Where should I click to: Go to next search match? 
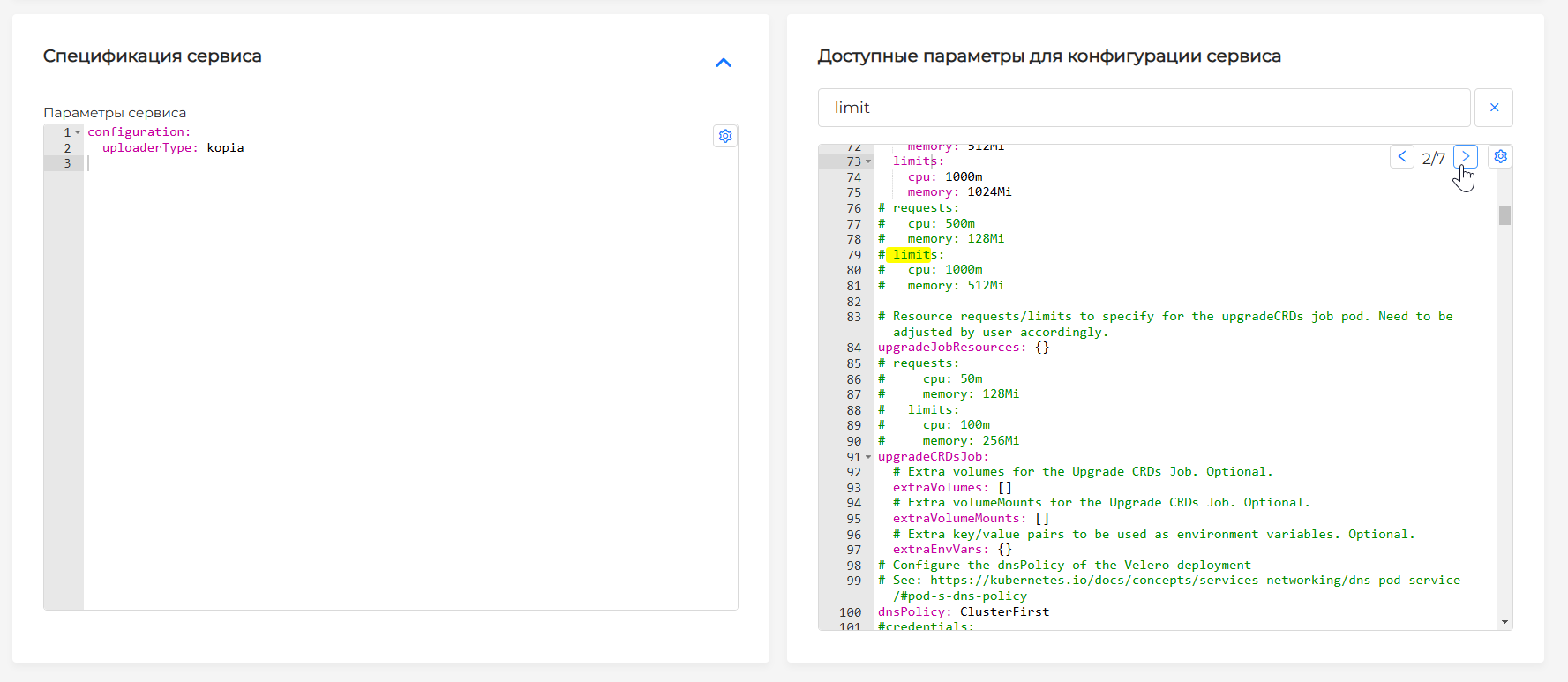[1465, 157]
